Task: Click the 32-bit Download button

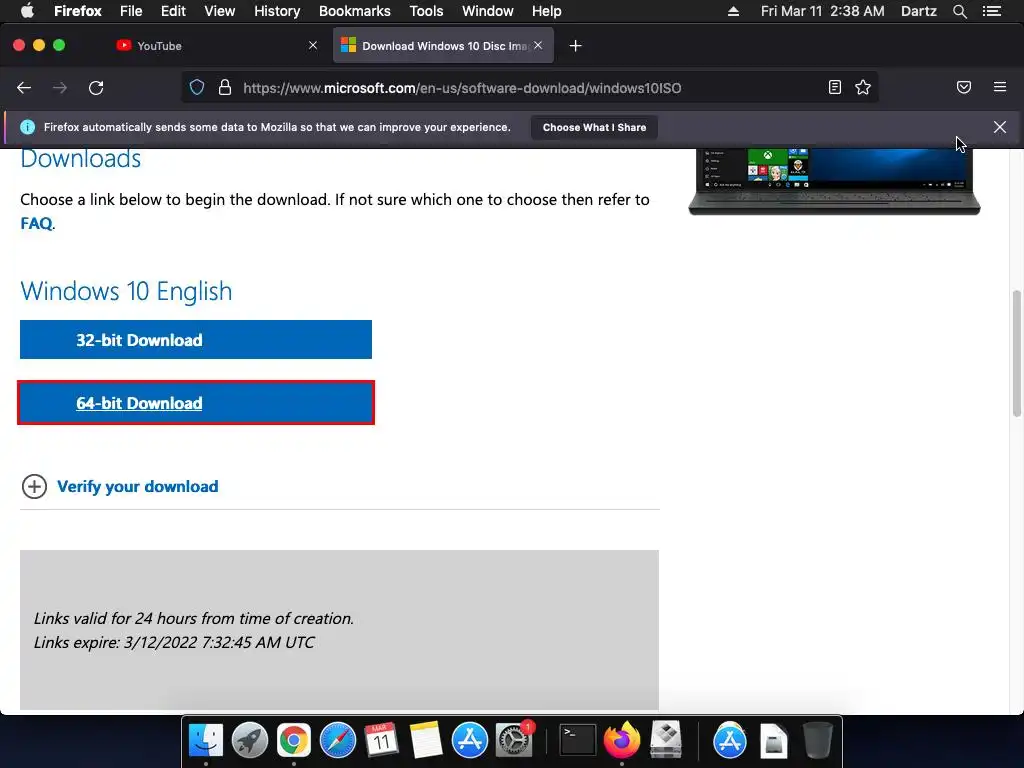Action: [196, 340]
